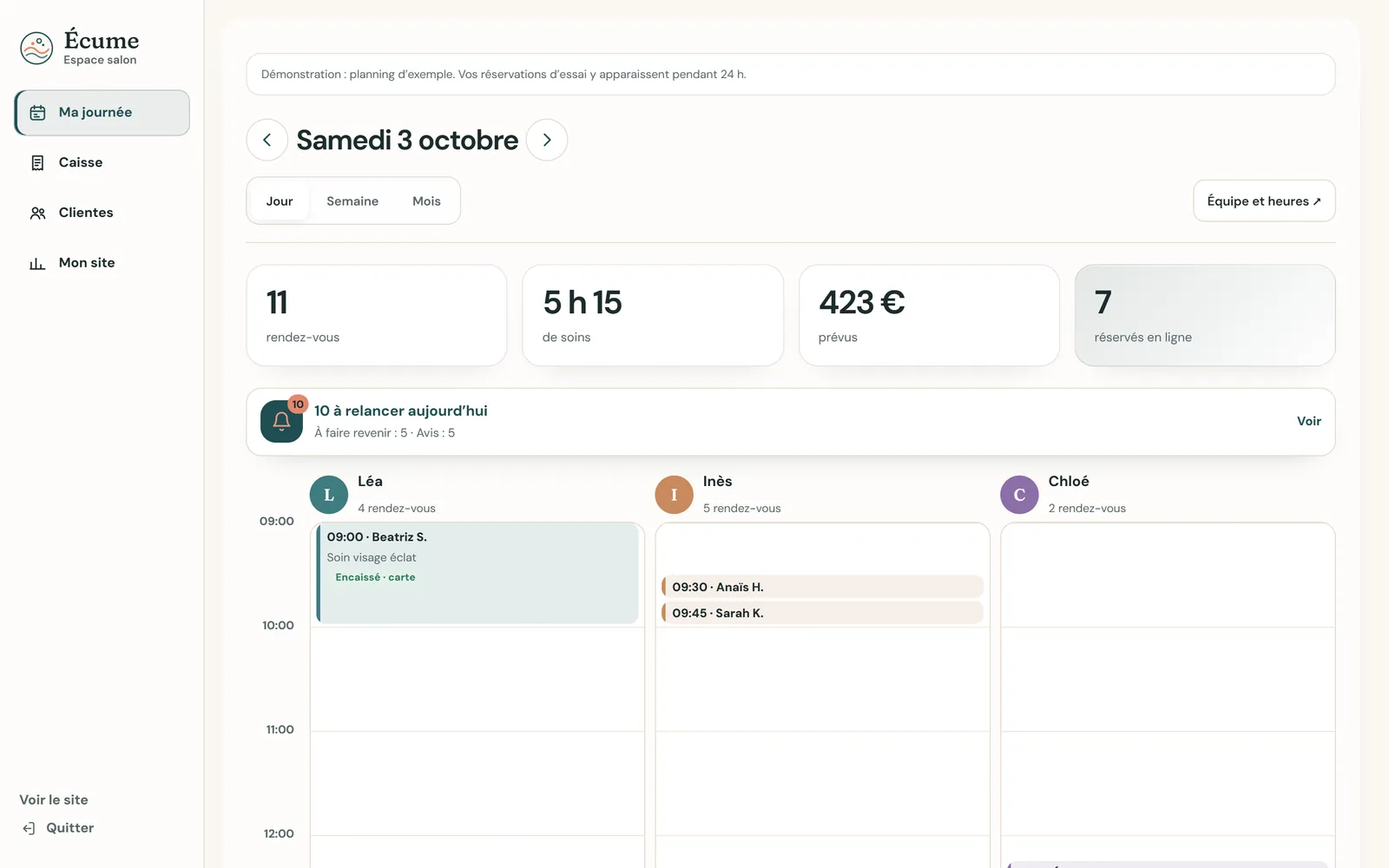This screenshot has width=1389, height=868.
Task: Click Inès's '5 rendez-vous' text
Action: coord(742,509)
